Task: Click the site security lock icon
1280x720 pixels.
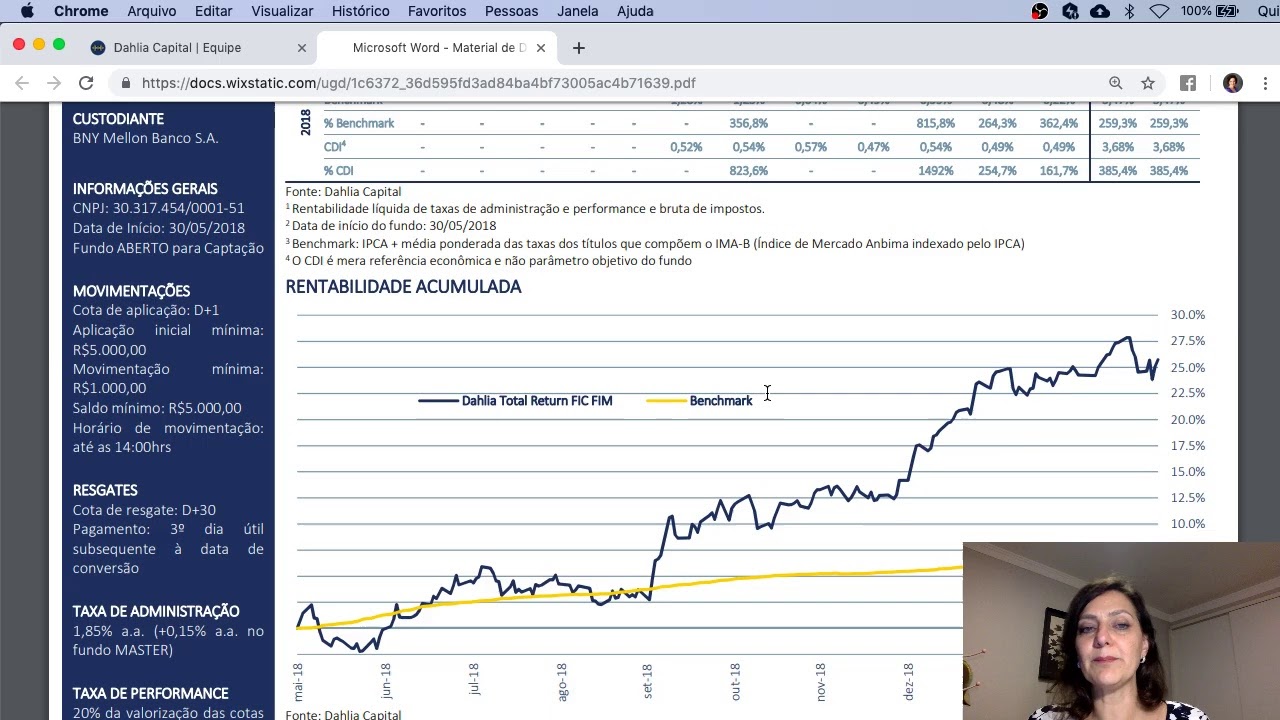Action: click(x=126, y=83)
